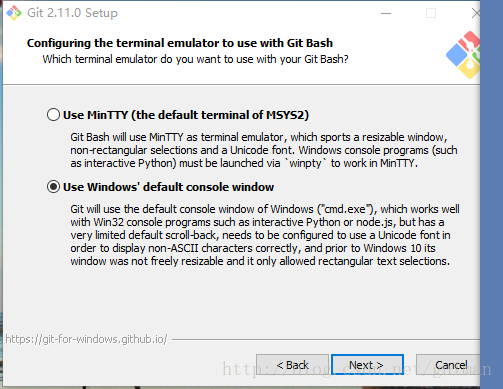Click the Git icon in title bar
The width and height of the screenshot is (503, 389).
pyautogui.click(x=14, y=13)
